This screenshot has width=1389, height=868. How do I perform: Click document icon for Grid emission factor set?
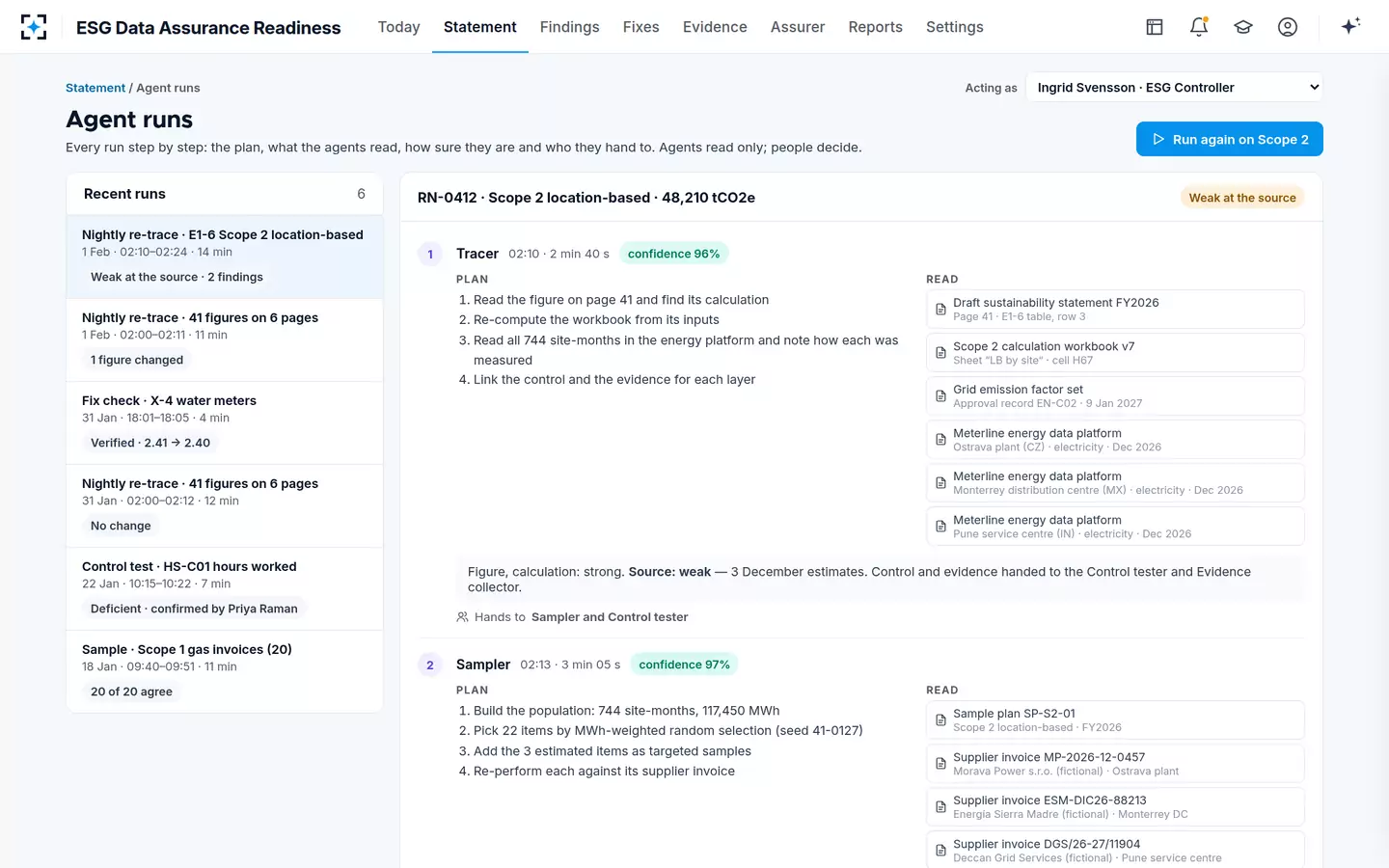pyautogui.click(x=940, y=396)
